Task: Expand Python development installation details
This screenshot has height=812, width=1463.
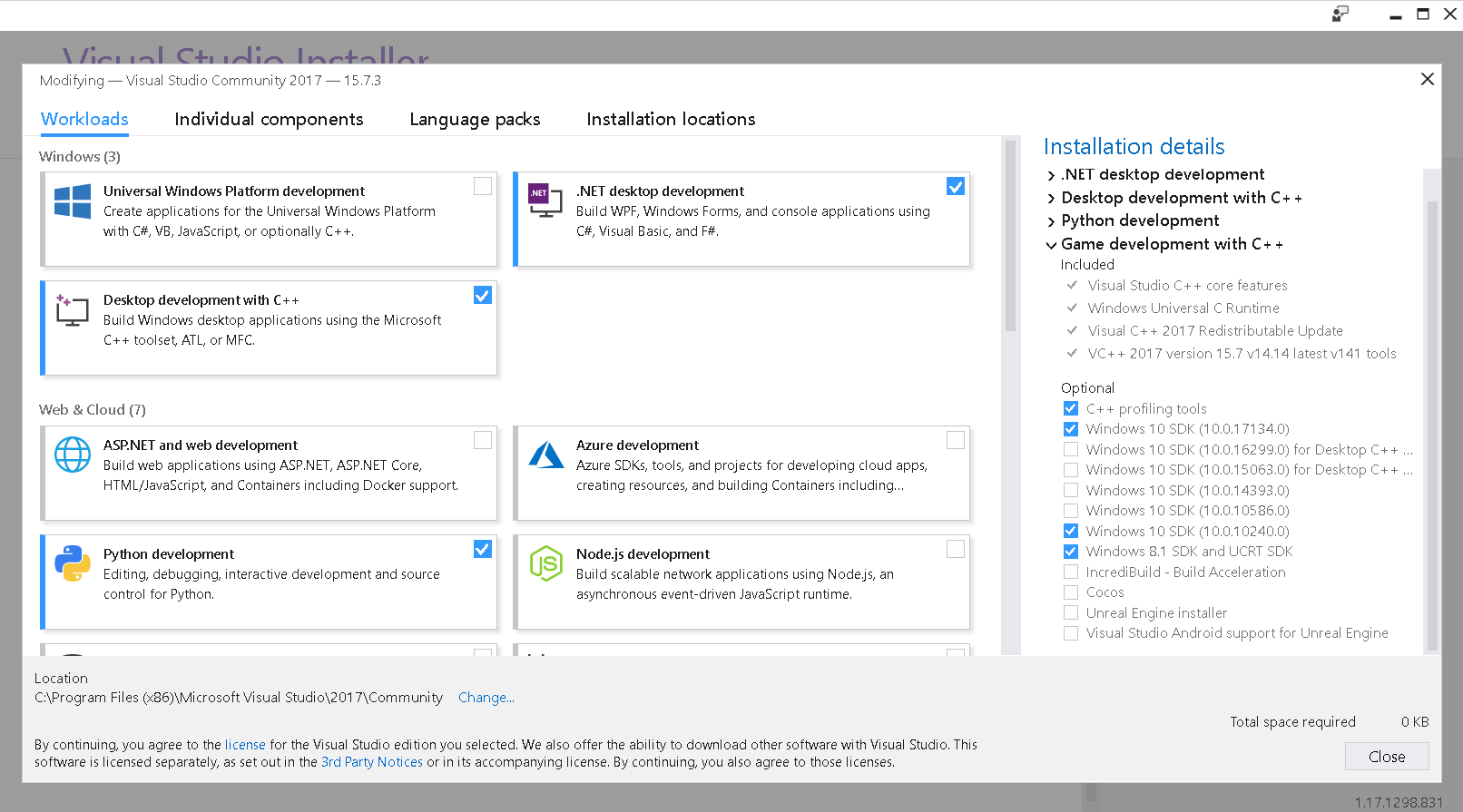Action: pyautogui.click(x=1051, y=221)
